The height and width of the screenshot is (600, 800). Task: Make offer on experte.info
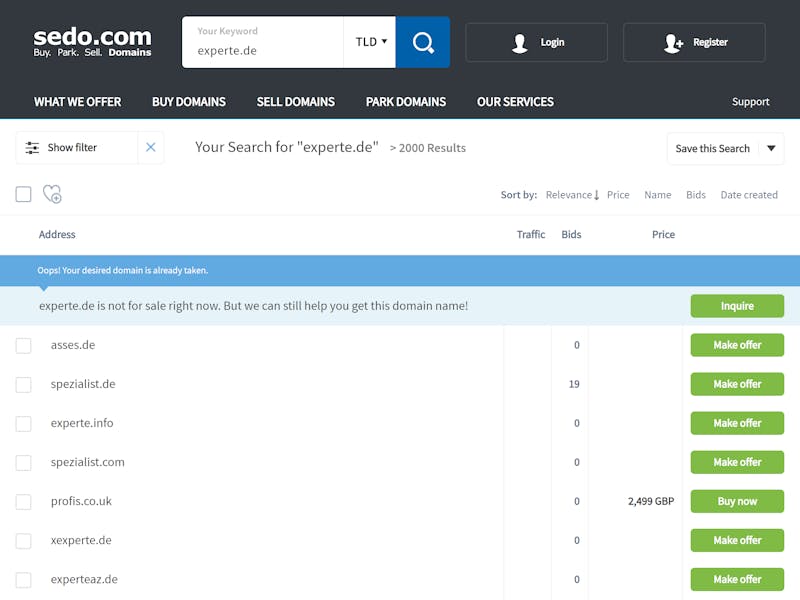pos(737,423)
